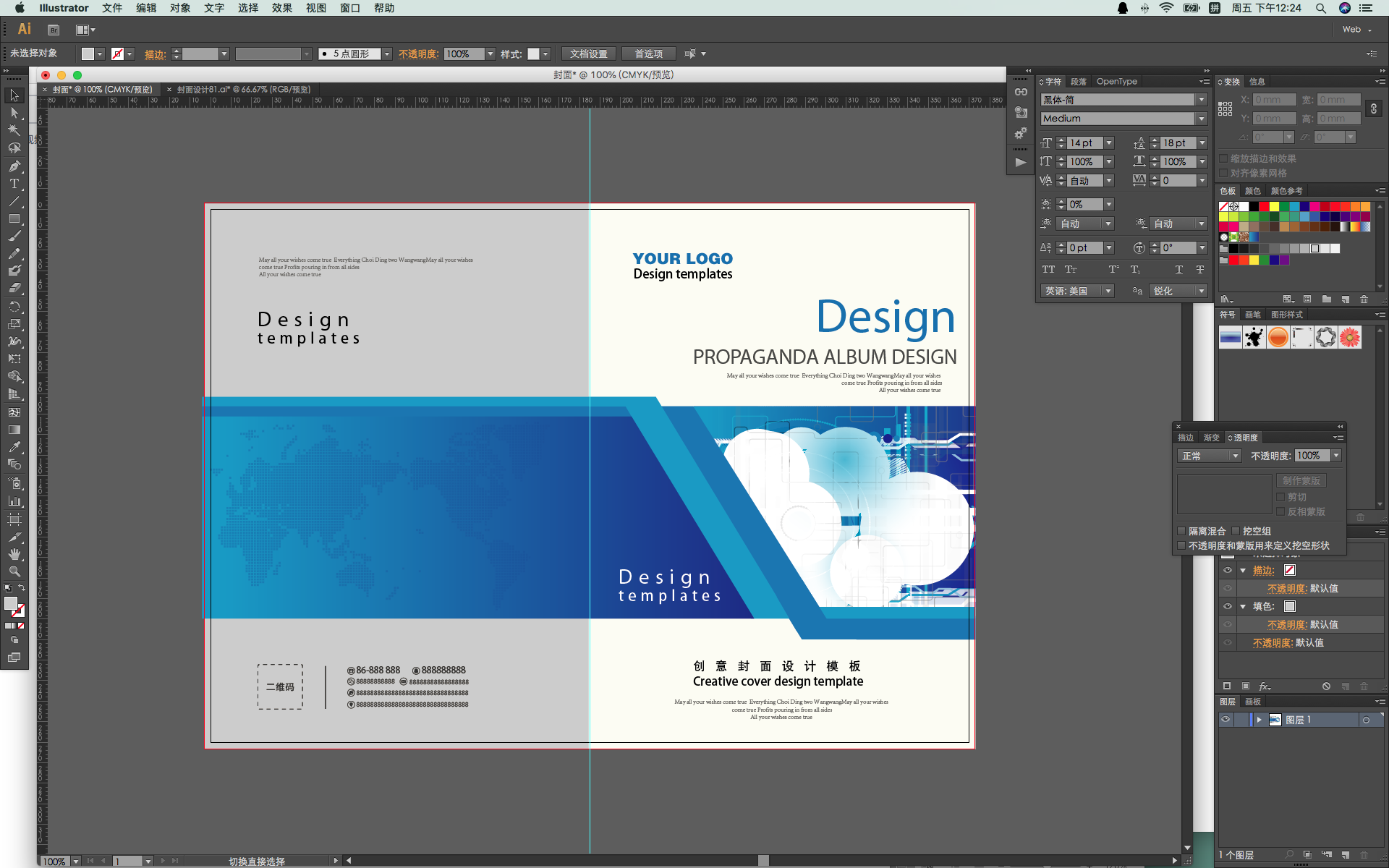Pick the yellow swatch in 色板 panel
Image resolution: width=1389 pixels, height=868 pixels.
coord(1274,207)
